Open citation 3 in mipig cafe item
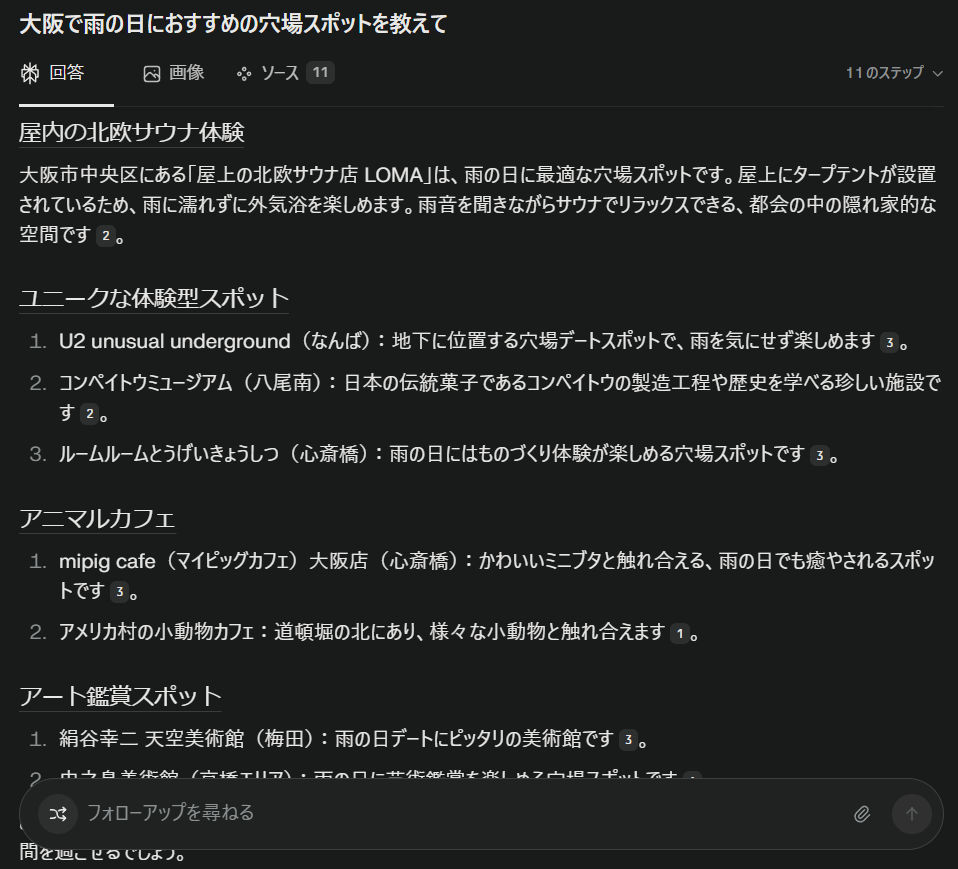 coord(120,592)
